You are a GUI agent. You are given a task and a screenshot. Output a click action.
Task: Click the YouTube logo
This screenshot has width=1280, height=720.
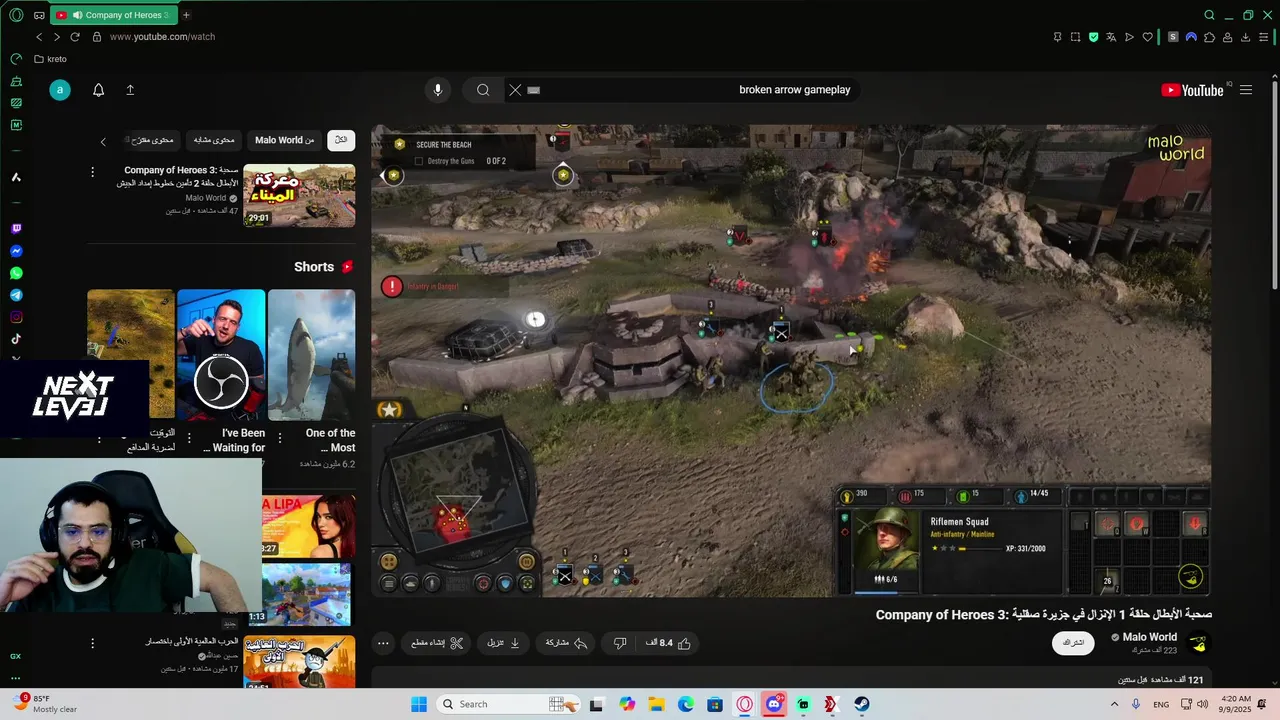1192,90
